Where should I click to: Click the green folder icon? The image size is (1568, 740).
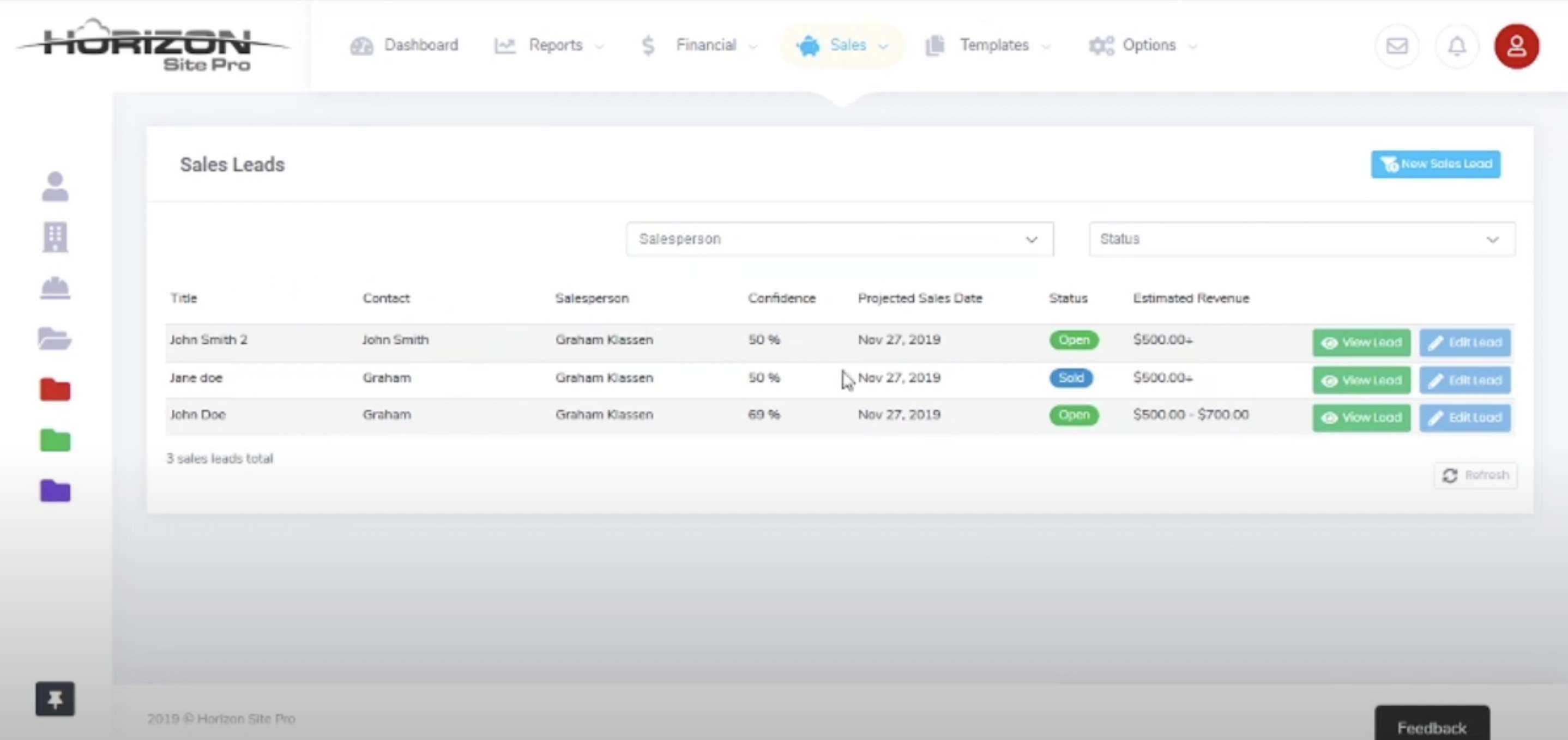55,440
